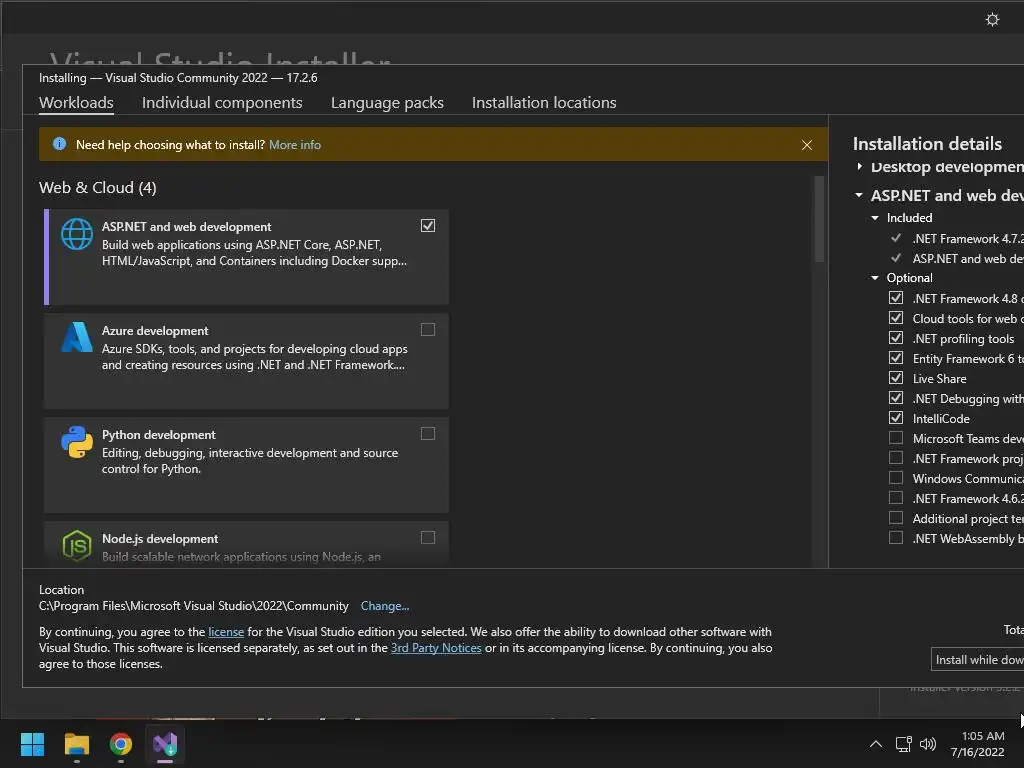Uncheck .NET profiling tools option

(896, 338)
